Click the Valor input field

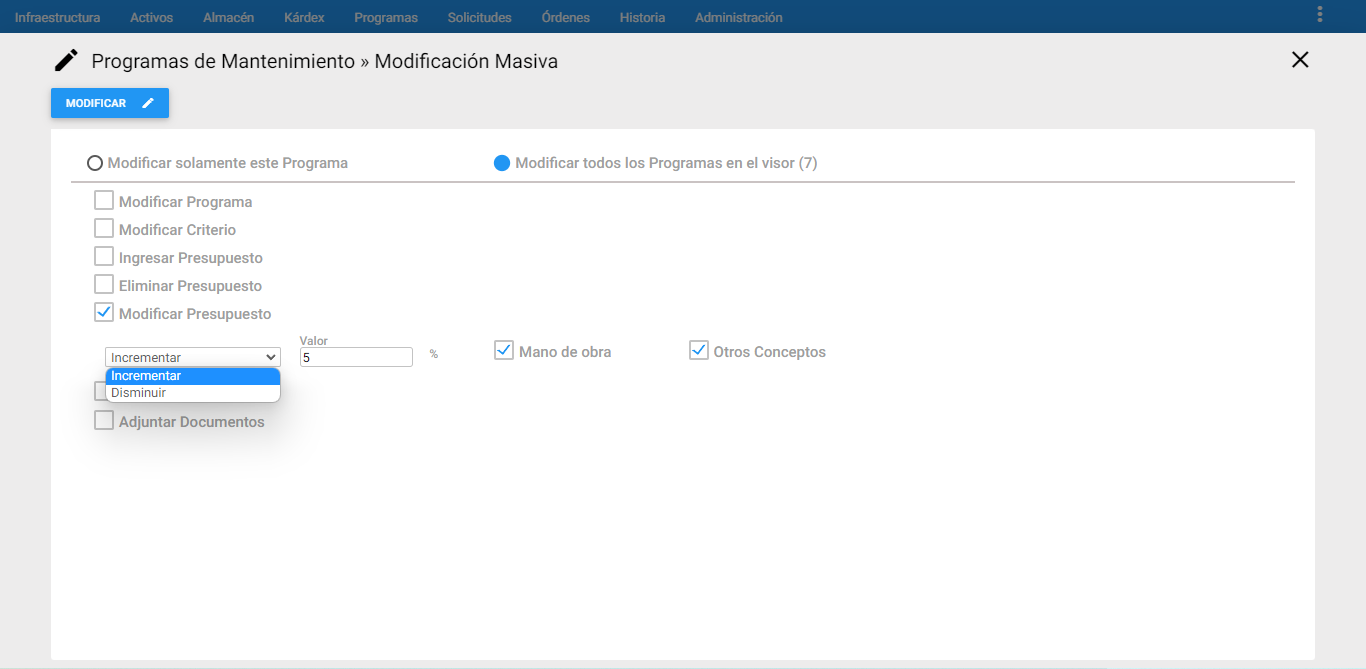356,357
